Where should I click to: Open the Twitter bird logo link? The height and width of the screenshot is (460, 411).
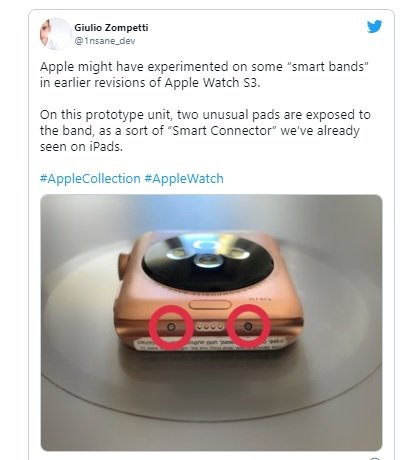point(374,27)
